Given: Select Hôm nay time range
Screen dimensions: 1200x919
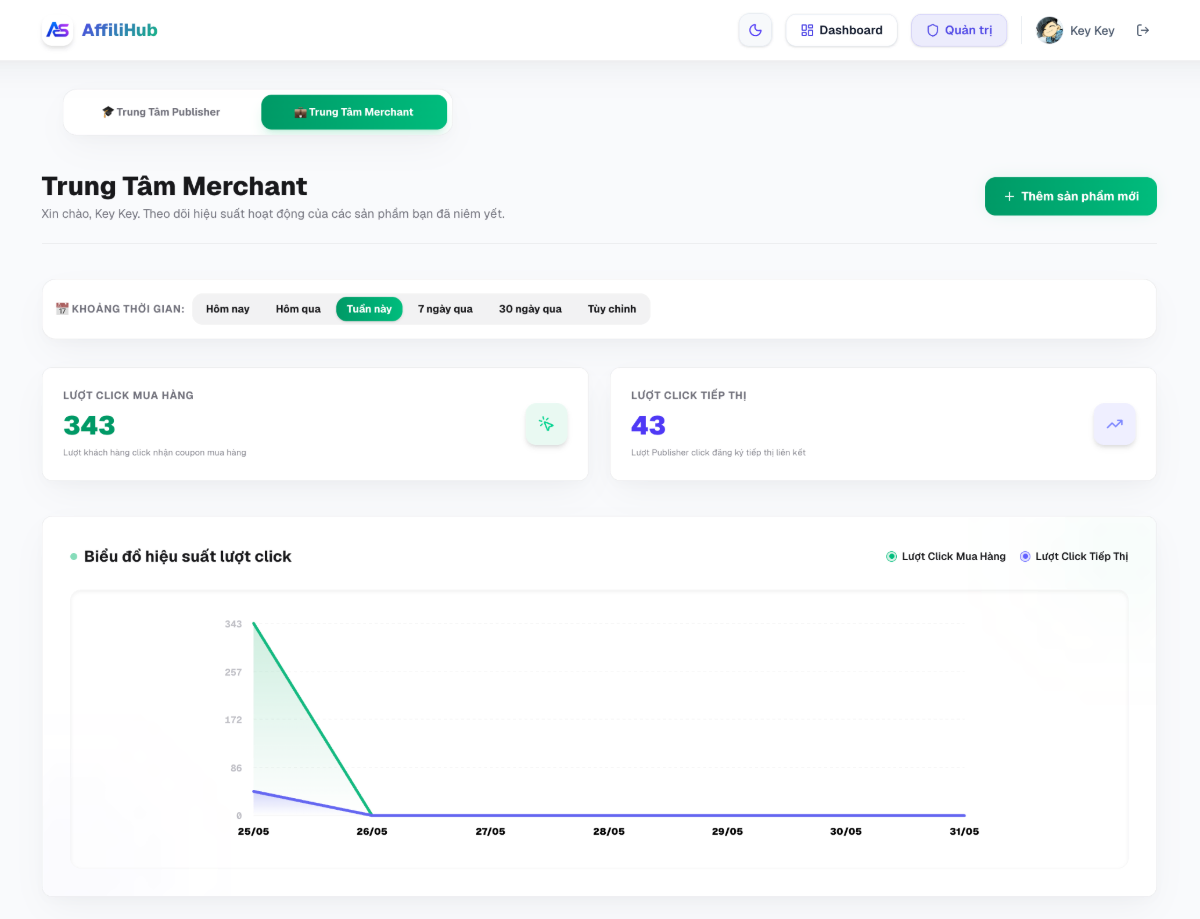Looking at the screenshot, I should coord(228,309).
